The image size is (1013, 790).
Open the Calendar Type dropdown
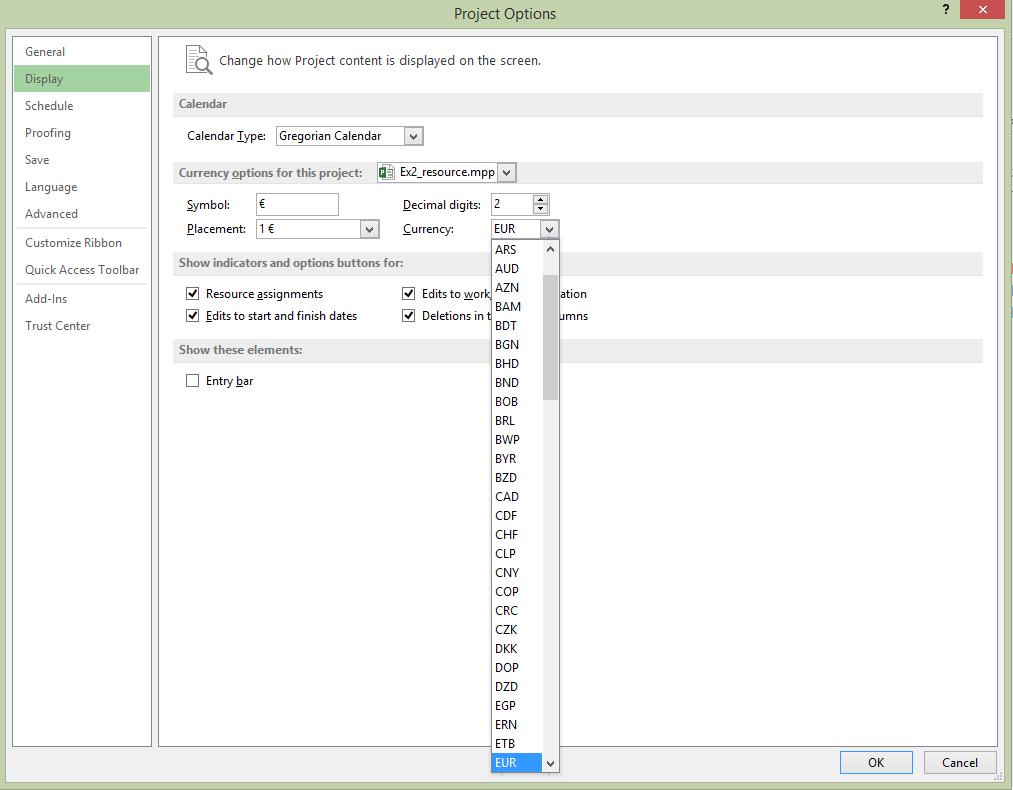pos(413,136)
